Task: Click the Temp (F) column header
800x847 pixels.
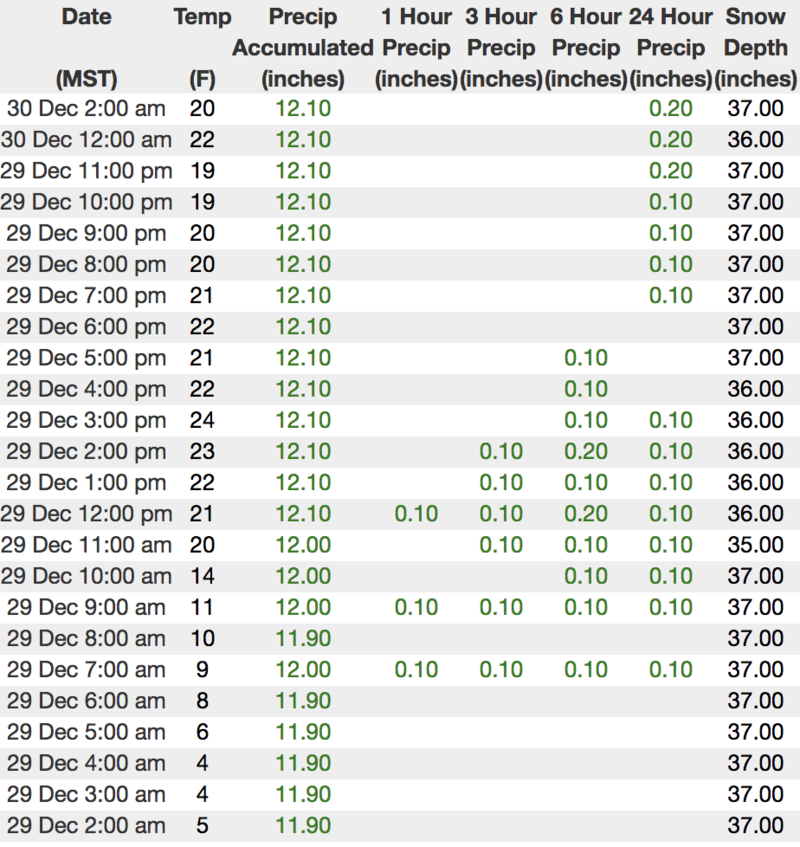Action: 202,47
